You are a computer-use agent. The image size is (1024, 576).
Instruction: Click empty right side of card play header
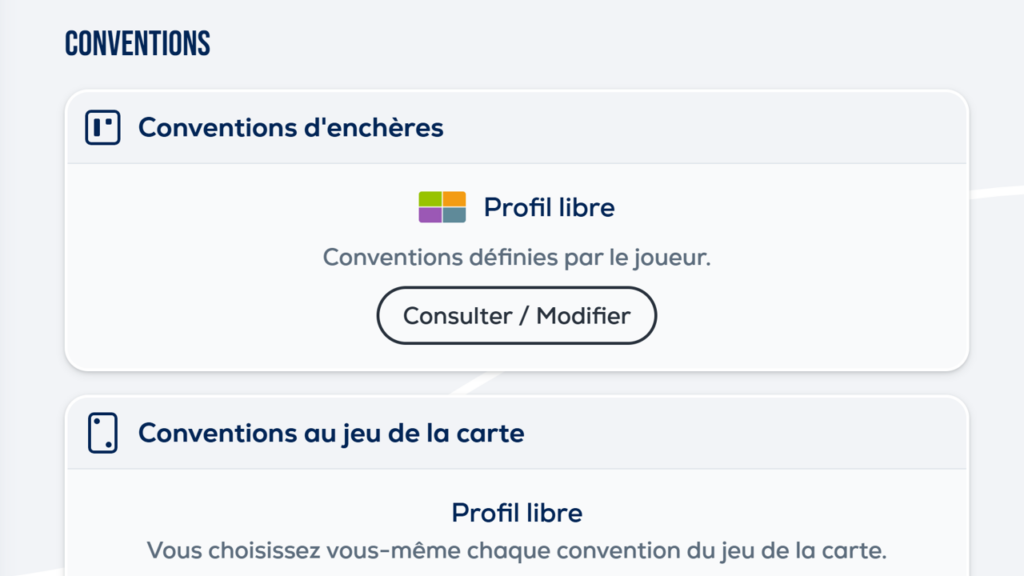(x=800, y=433)
